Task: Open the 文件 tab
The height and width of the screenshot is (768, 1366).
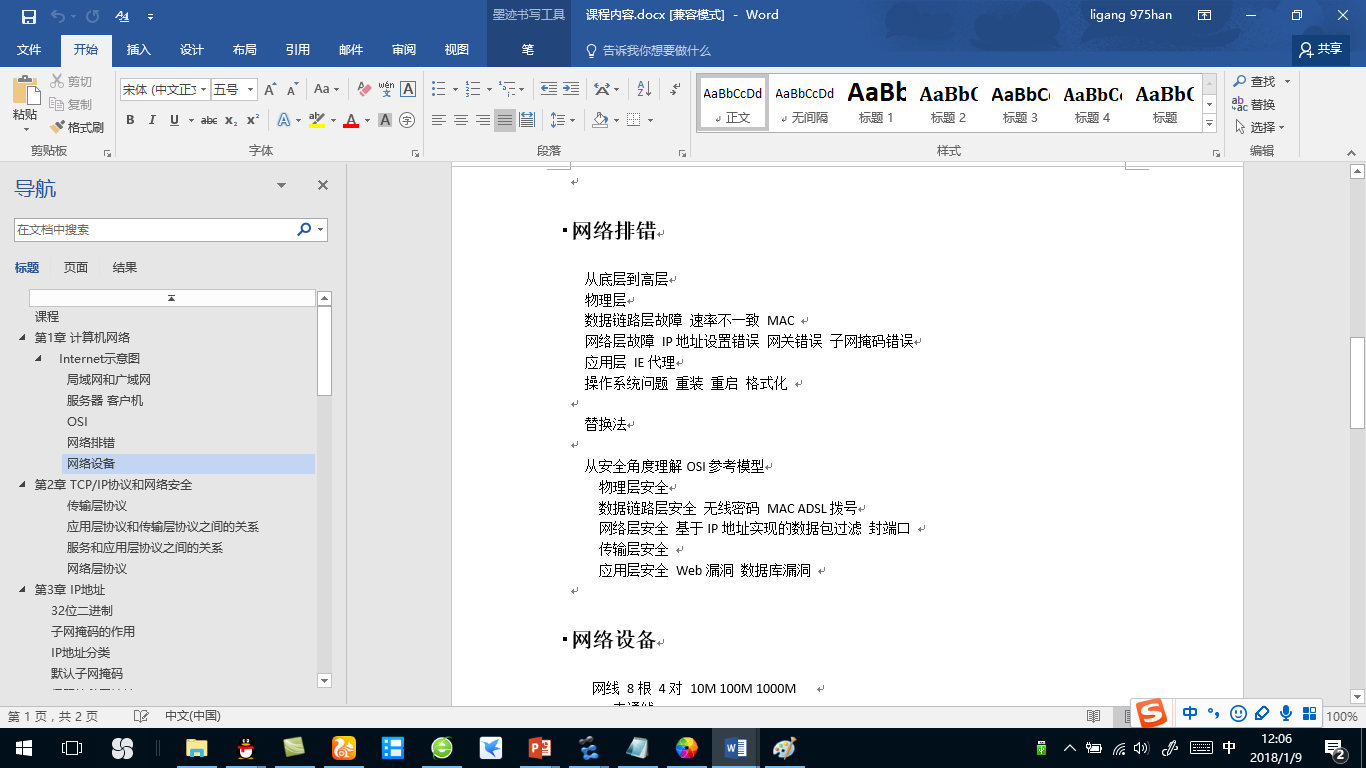Action: 29,50
